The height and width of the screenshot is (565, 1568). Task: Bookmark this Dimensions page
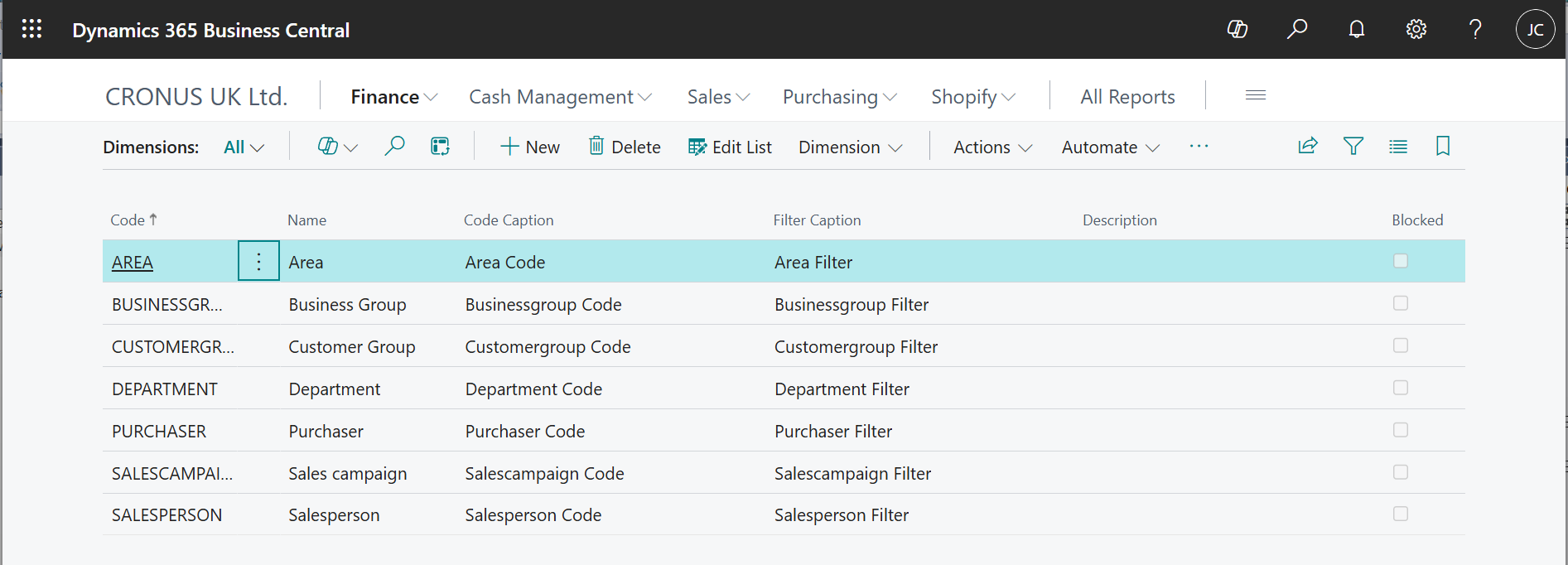tap(1443, 147)
